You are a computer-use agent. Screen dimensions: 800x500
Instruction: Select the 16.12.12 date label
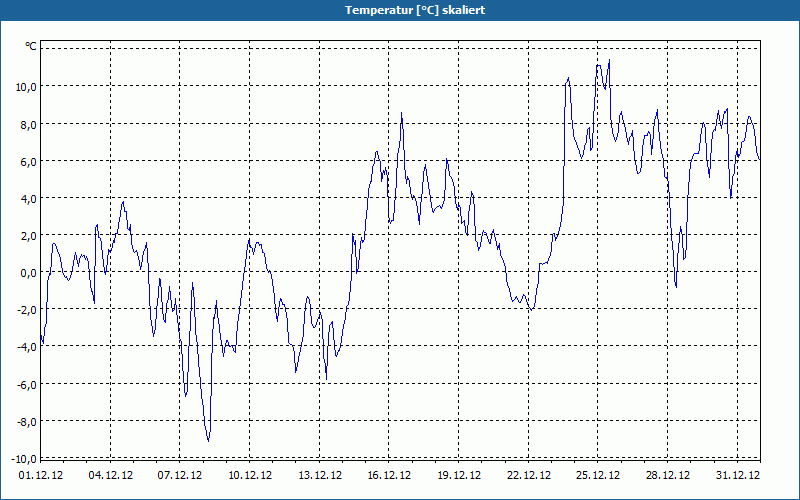coord(389,476)
